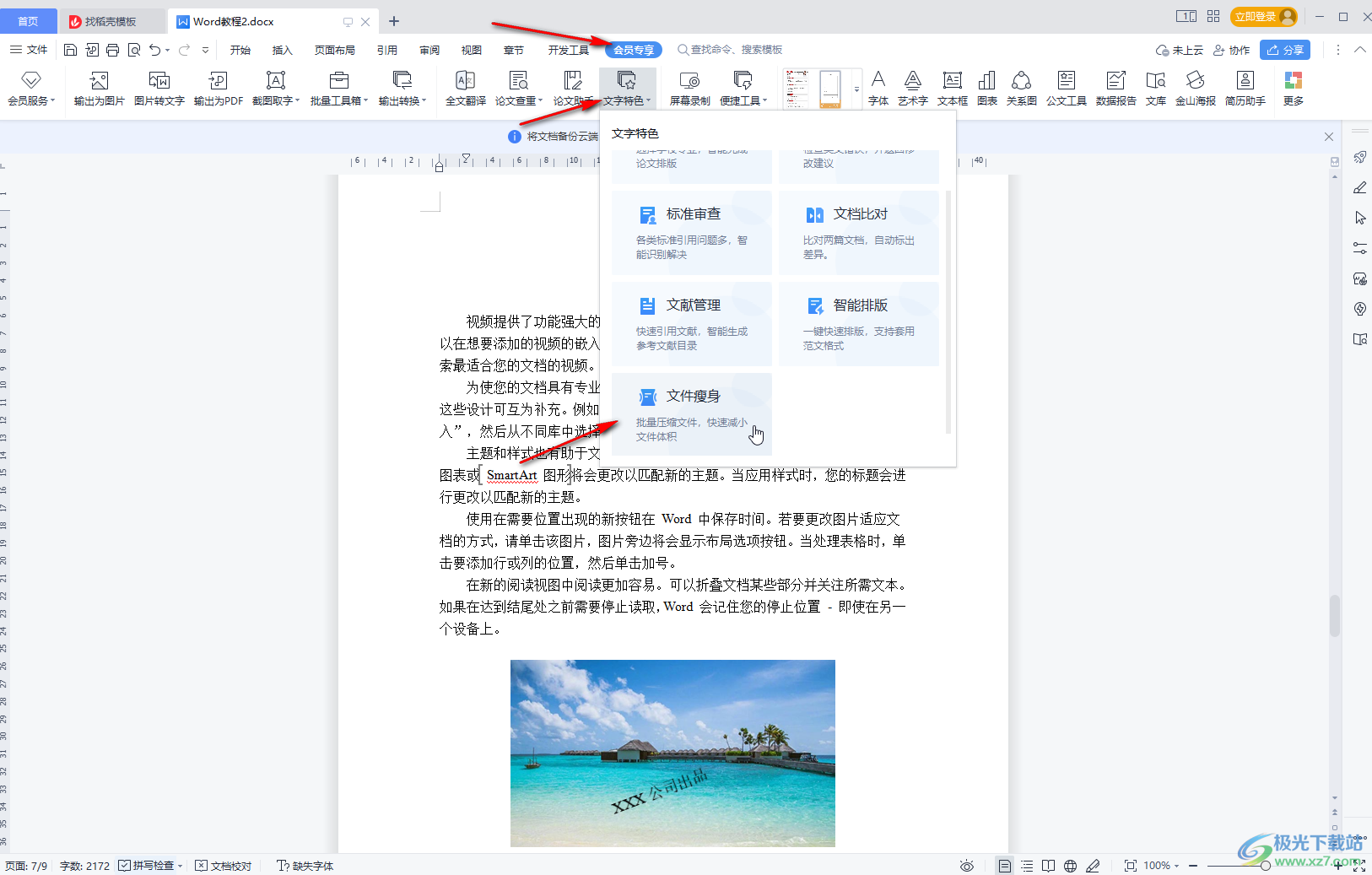
Task: Open 文库 library icon
Action: (x=1155, y=88)
